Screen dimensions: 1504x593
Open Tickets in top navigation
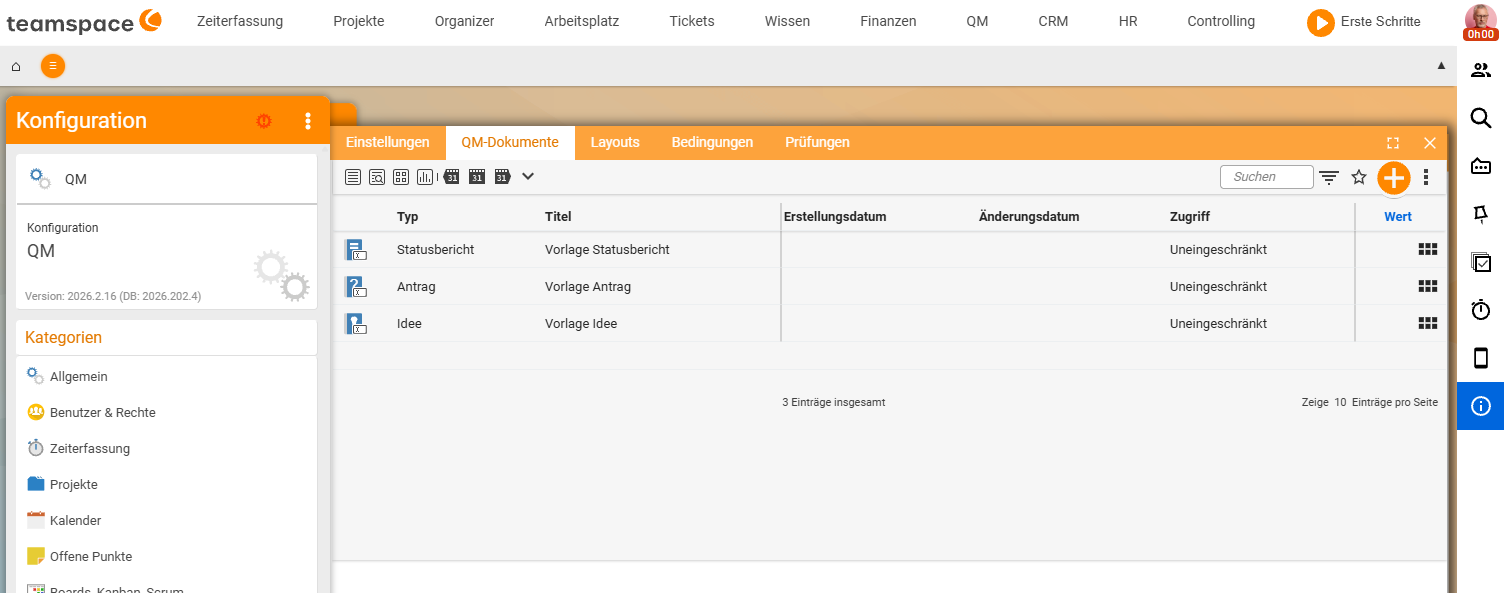tap(692, 21)
